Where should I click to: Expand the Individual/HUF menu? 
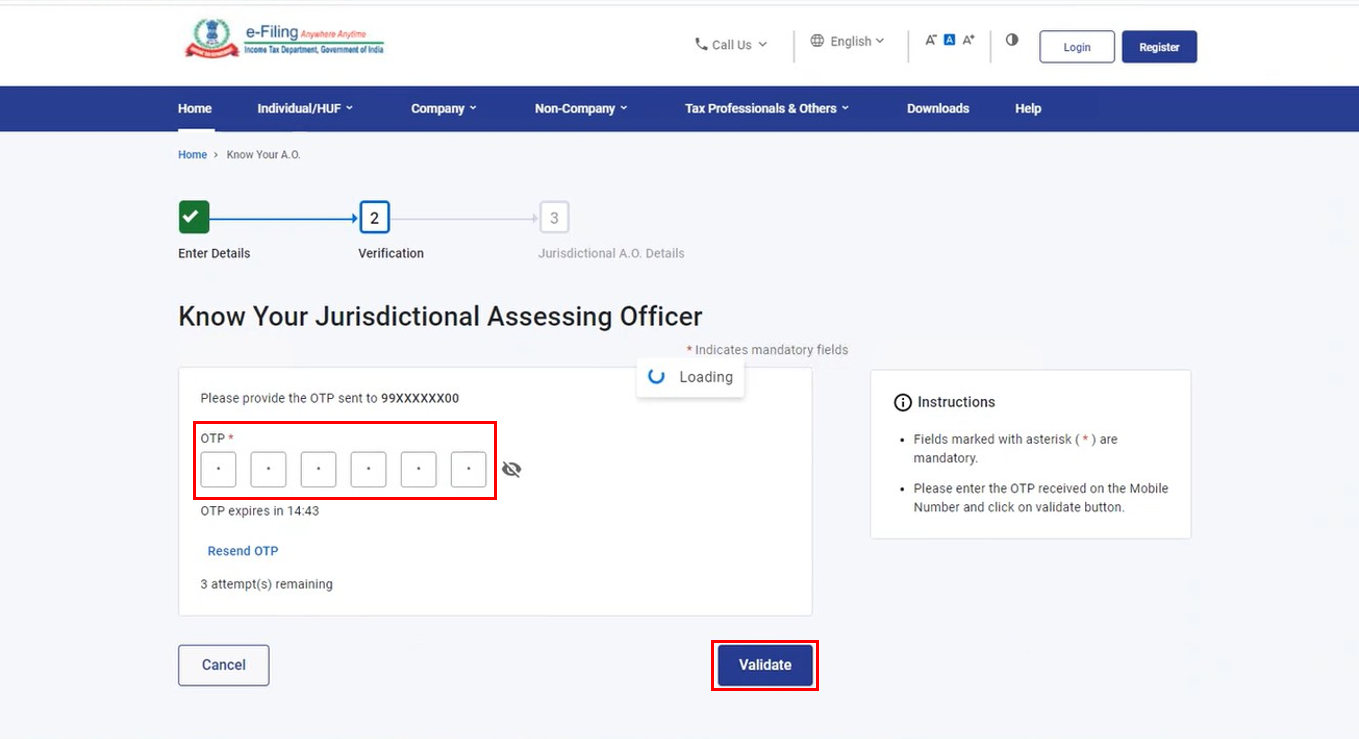click(305, 108)
